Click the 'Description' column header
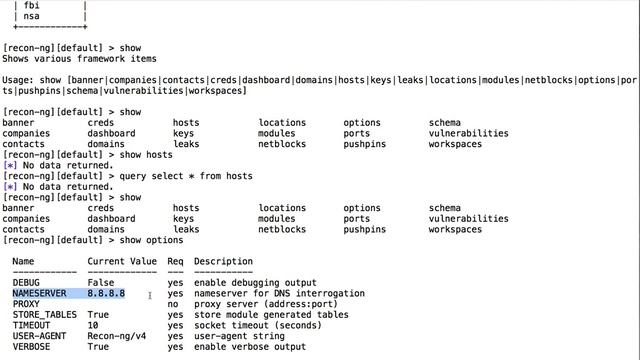The image size is (640, 360). point(223,262)
